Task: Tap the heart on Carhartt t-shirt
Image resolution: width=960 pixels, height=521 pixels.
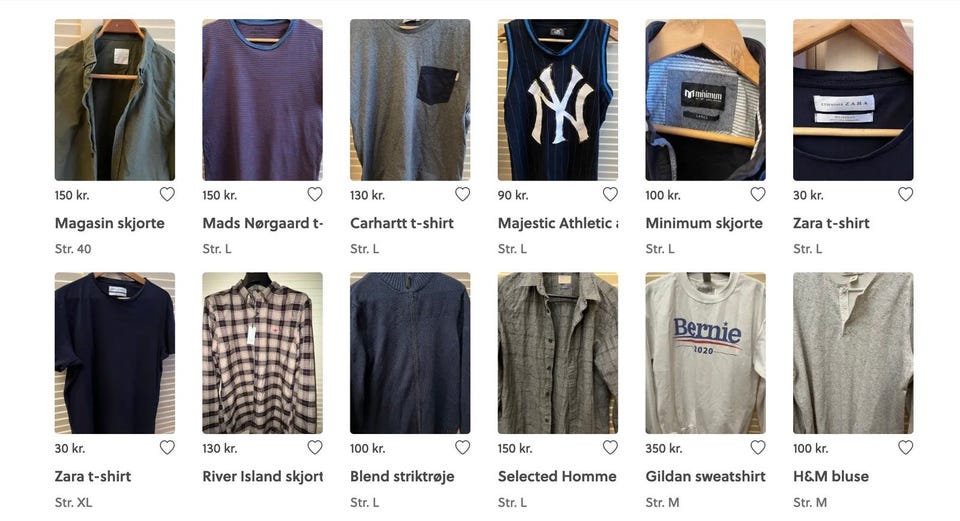Action: (x=462, y=194)
